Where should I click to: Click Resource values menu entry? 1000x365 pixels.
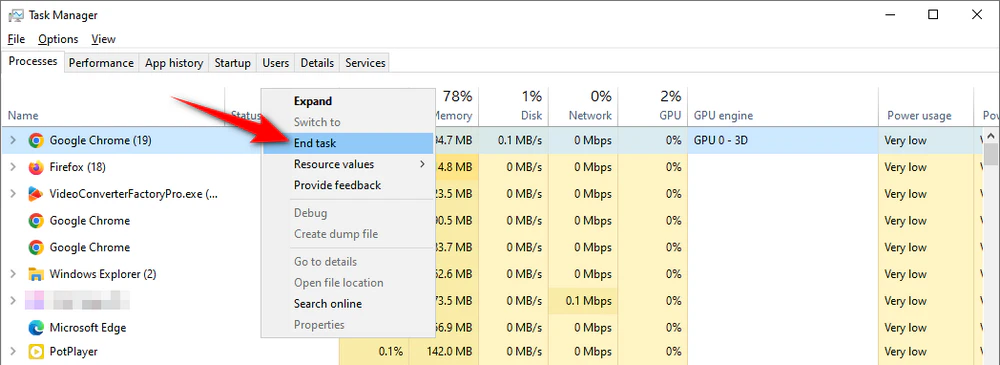point(348,165)
